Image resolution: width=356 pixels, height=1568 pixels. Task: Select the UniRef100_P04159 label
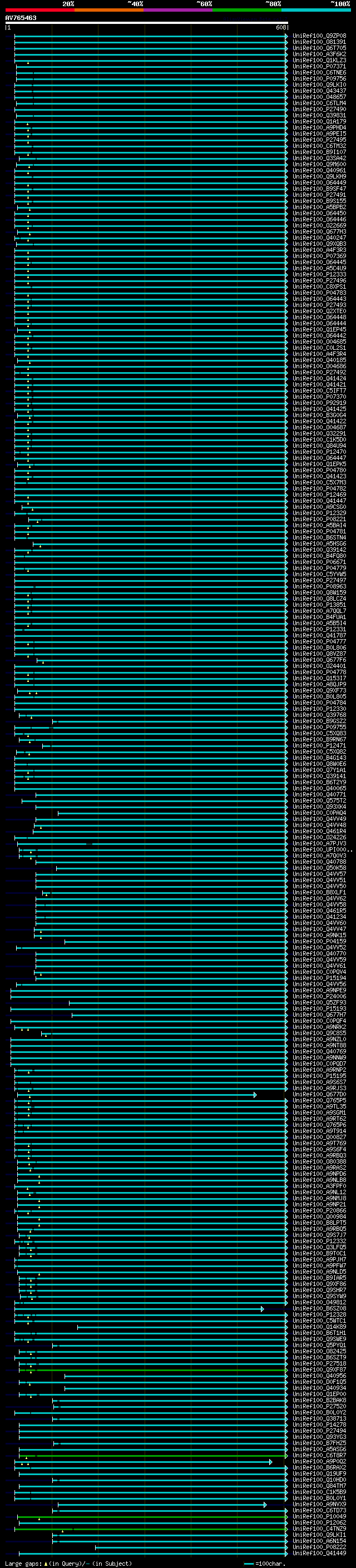(x=319, y=942)
